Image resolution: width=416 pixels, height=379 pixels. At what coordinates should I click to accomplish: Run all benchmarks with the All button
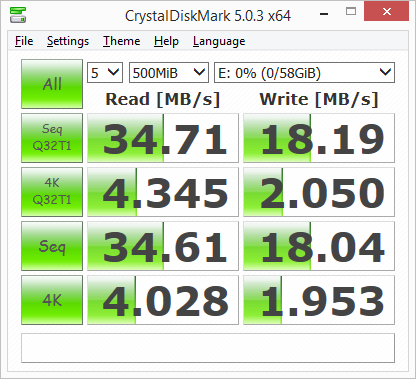pyautogui.click(x=52, y=84)
